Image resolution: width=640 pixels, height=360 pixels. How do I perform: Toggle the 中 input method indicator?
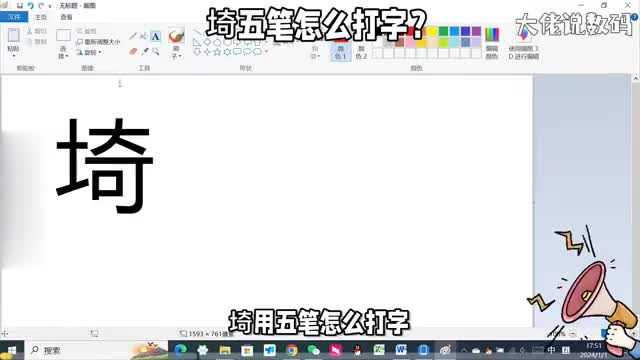pos(551,350)
